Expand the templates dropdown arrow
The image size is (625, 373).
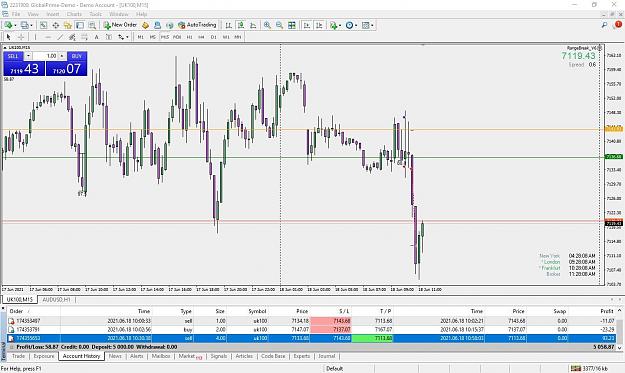(372, 25)
